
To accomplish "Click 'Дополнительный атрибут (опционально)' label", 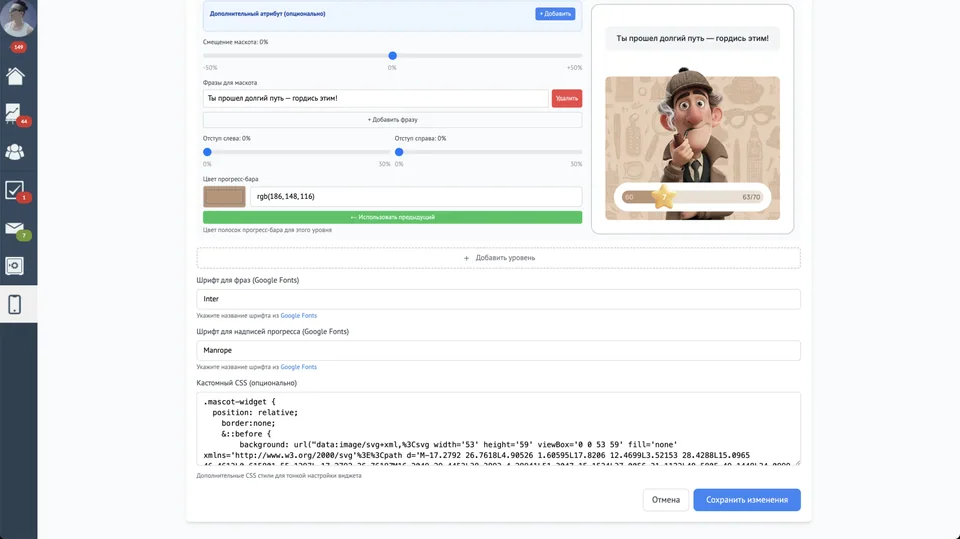I will coord(268,13).
